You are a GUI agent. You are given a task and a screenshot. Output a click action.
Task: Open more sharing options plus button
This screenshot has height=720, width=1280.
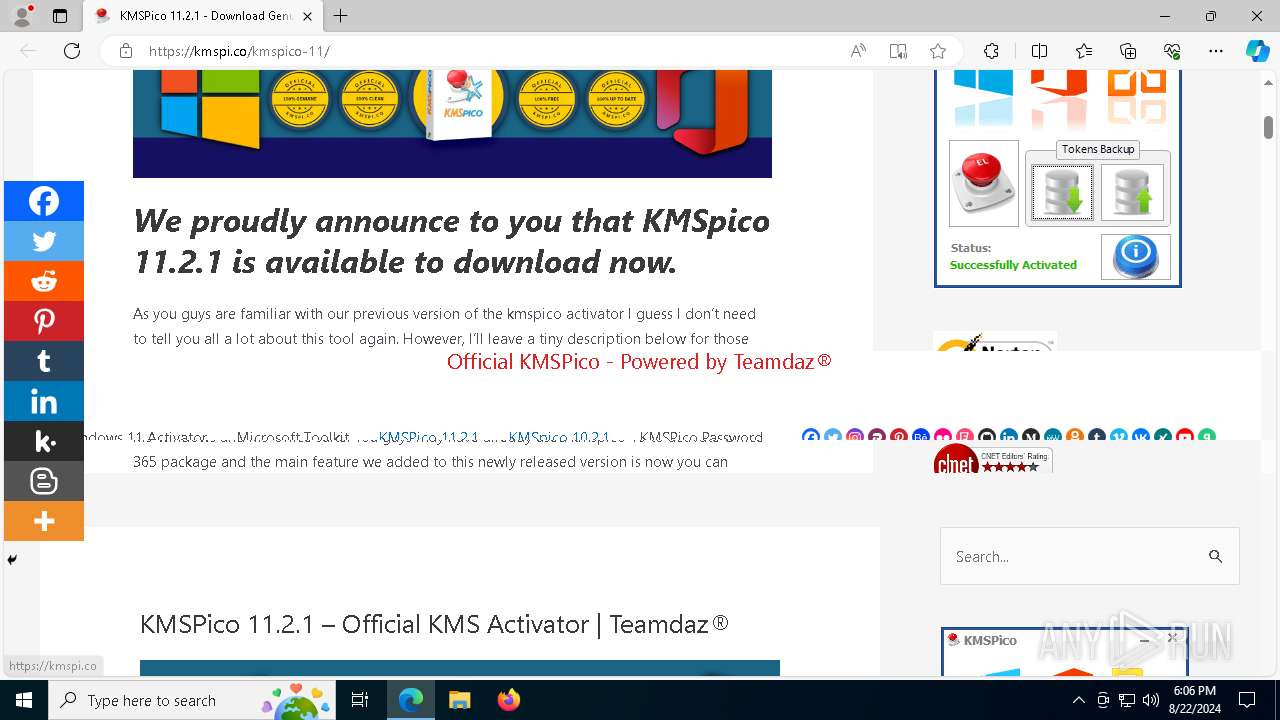[44, 521]
